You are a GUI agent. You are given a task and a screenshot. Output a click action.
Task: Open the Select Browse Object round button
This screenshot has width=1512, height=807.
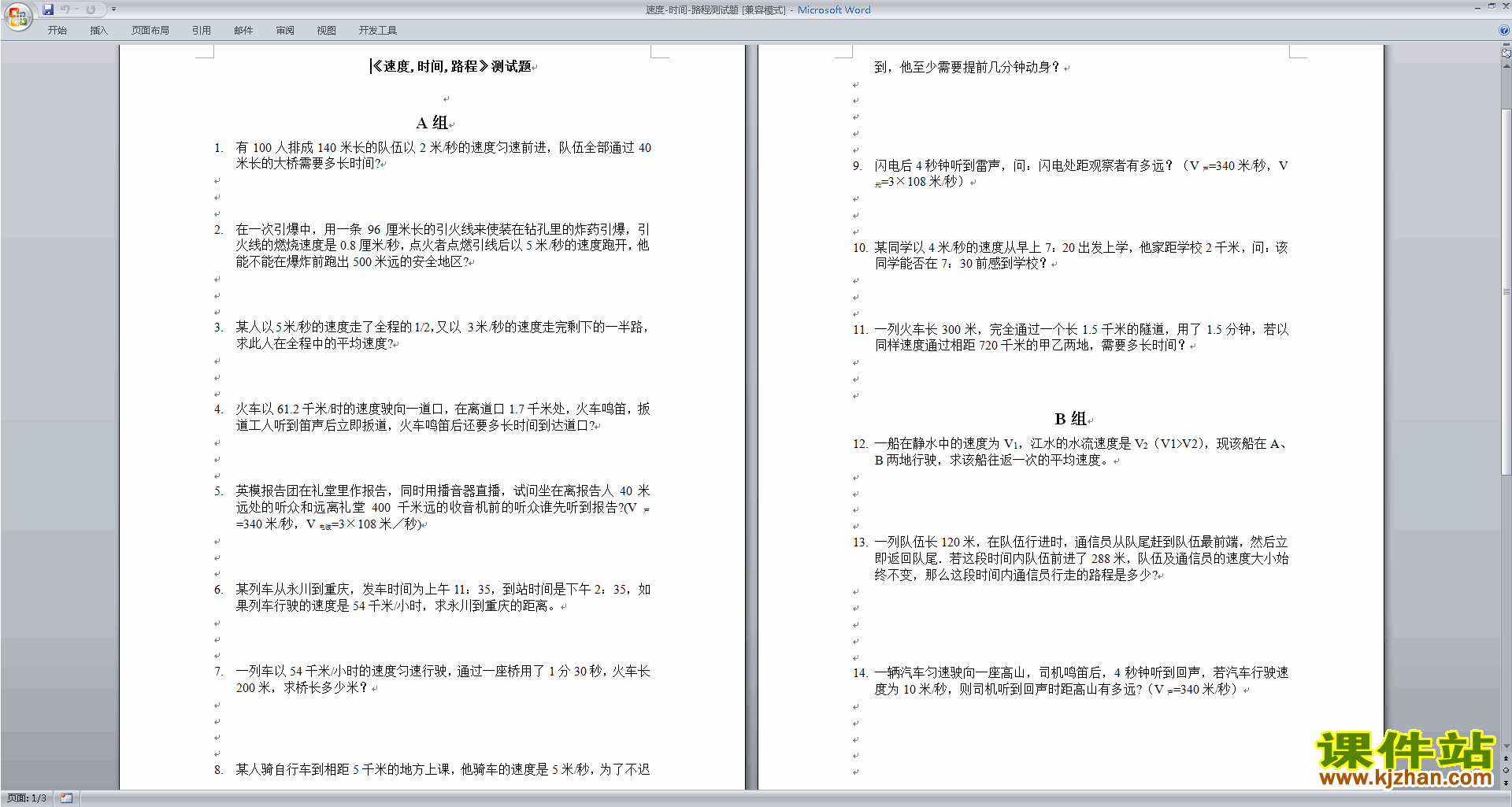pyautogui.click(x=1506, y=770)
